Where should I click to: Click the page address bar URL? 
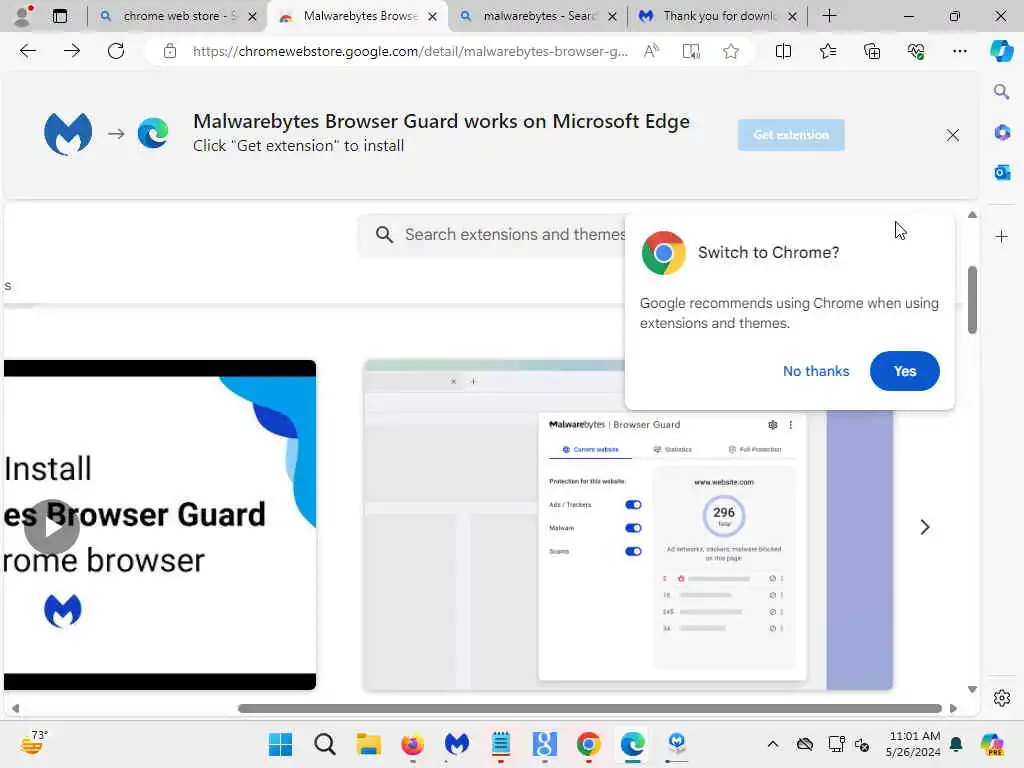(x=409, y=51)
